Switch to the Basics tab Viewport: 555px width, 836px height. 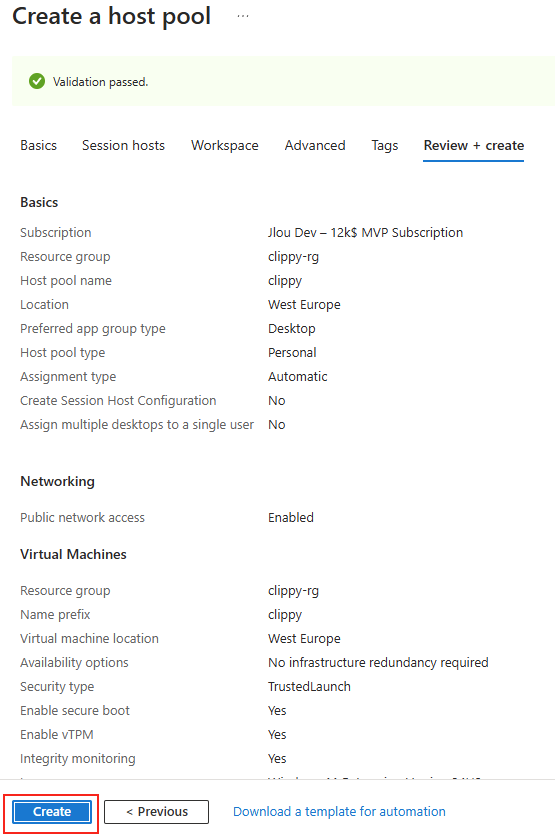(x=38, y=146)
